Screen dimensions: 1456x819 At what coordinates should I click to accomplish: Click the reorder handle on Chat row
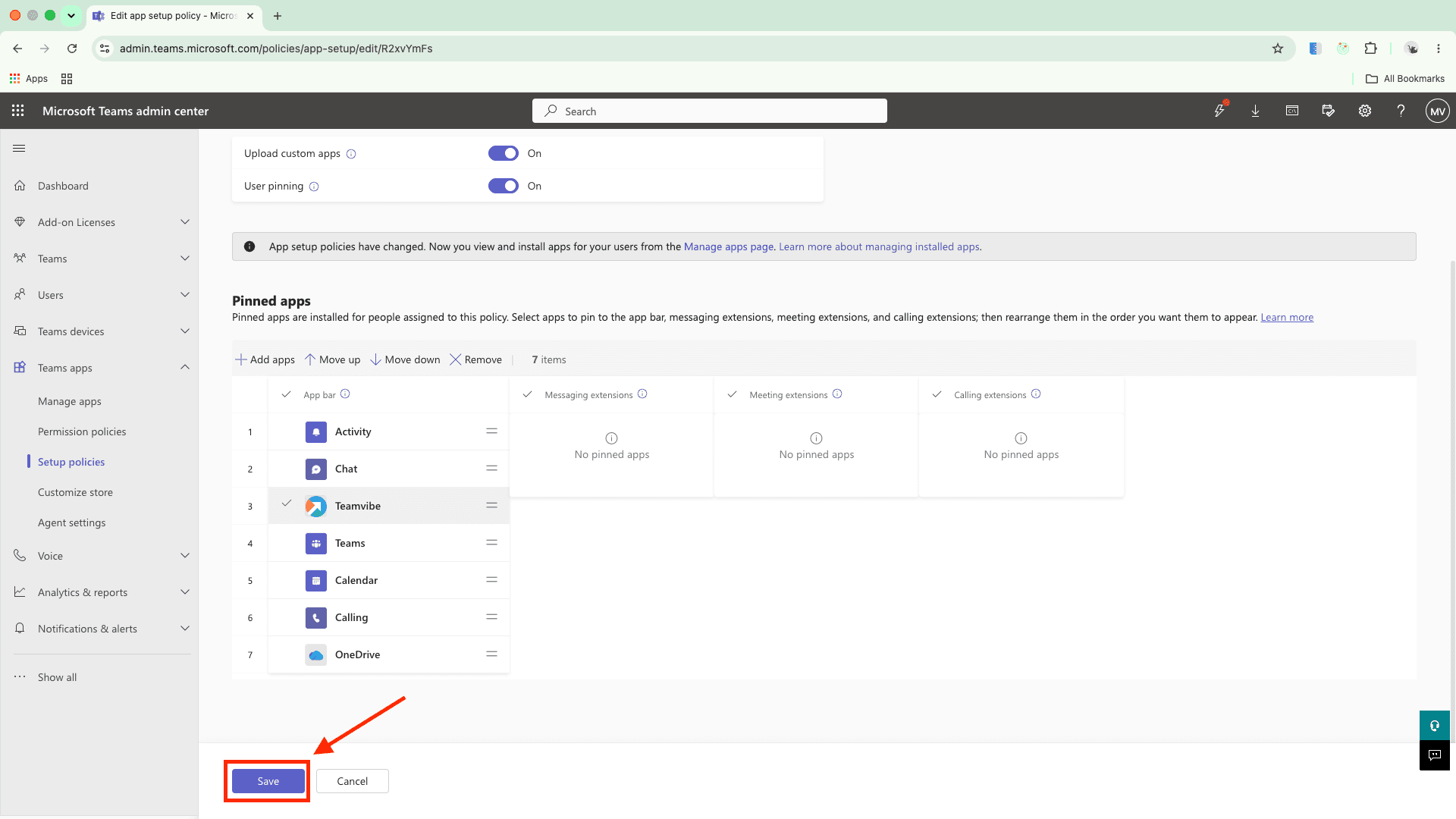[492, 468]
